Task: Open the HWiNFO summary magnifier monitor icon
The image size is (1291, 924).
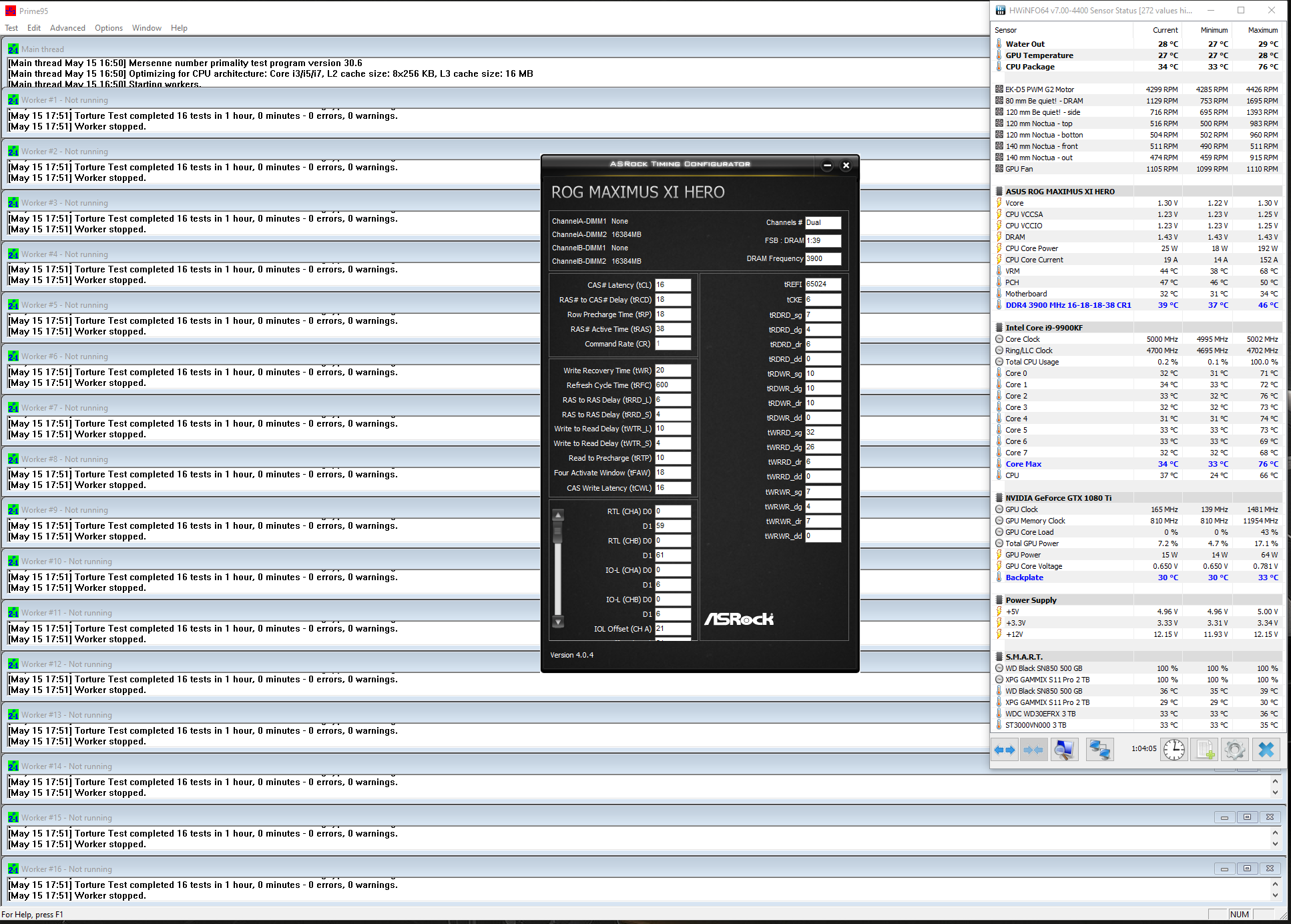Action: (x=1064, y=750)
